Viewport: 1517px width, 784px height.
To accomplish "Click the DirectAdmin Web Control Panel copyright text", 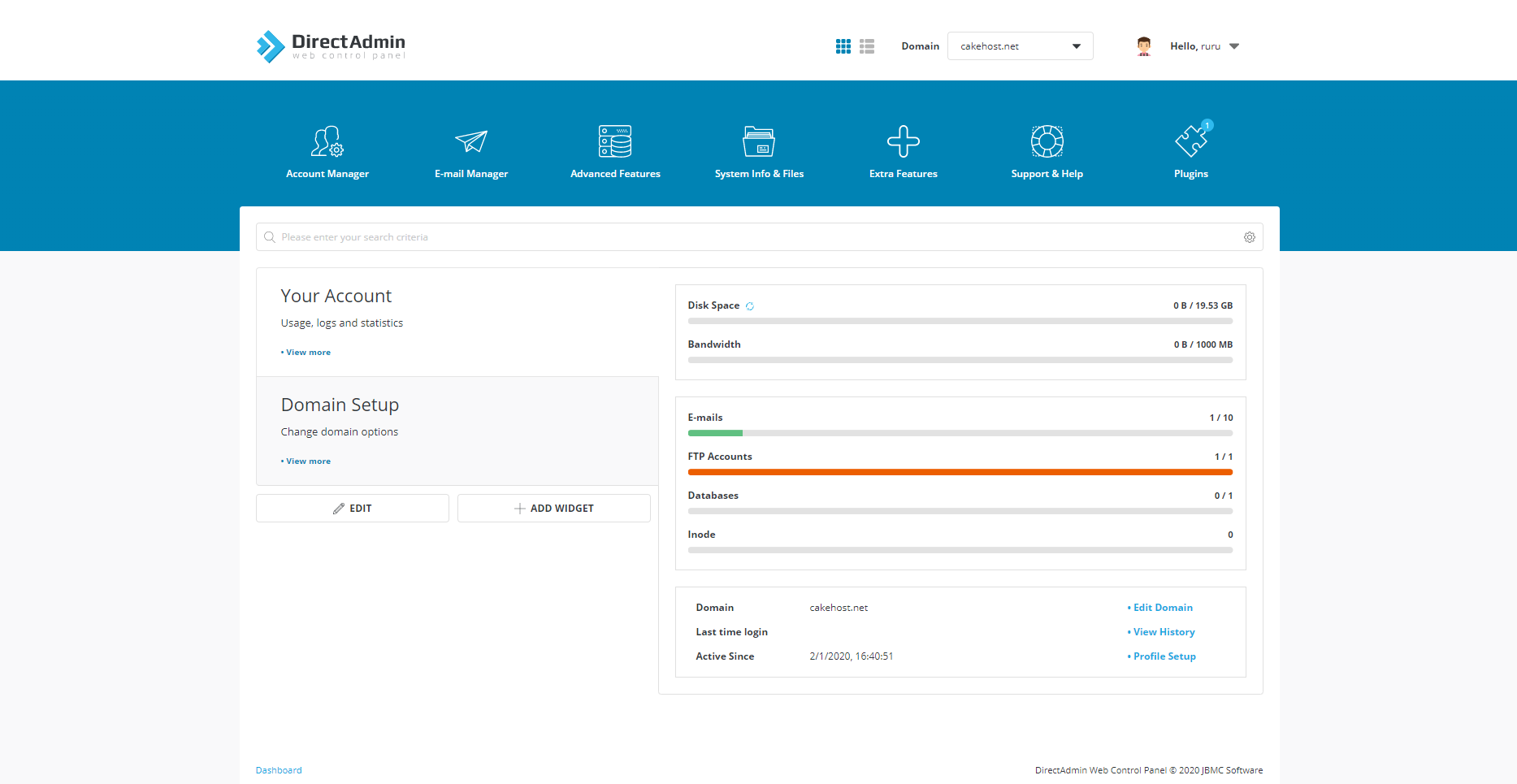I will [1149, 770].
